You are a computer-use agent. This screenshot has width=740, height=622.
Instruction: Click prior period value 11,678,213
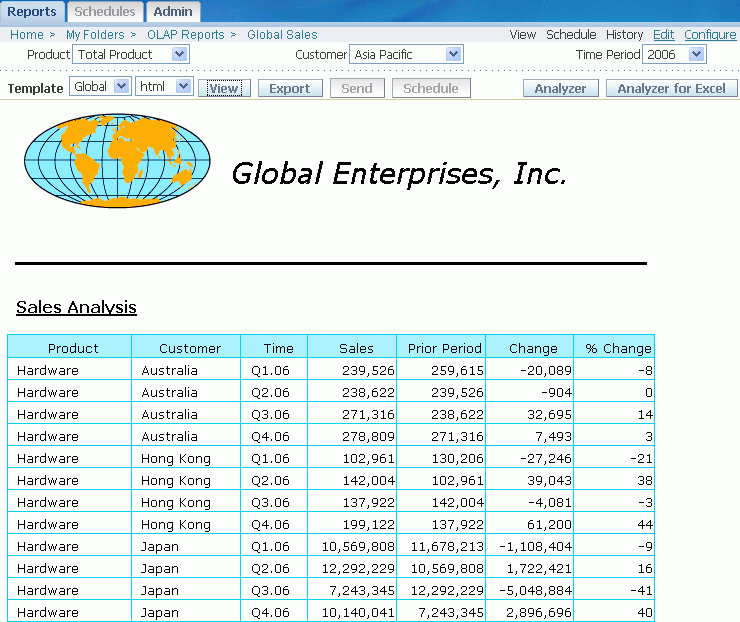click(447, 546)
